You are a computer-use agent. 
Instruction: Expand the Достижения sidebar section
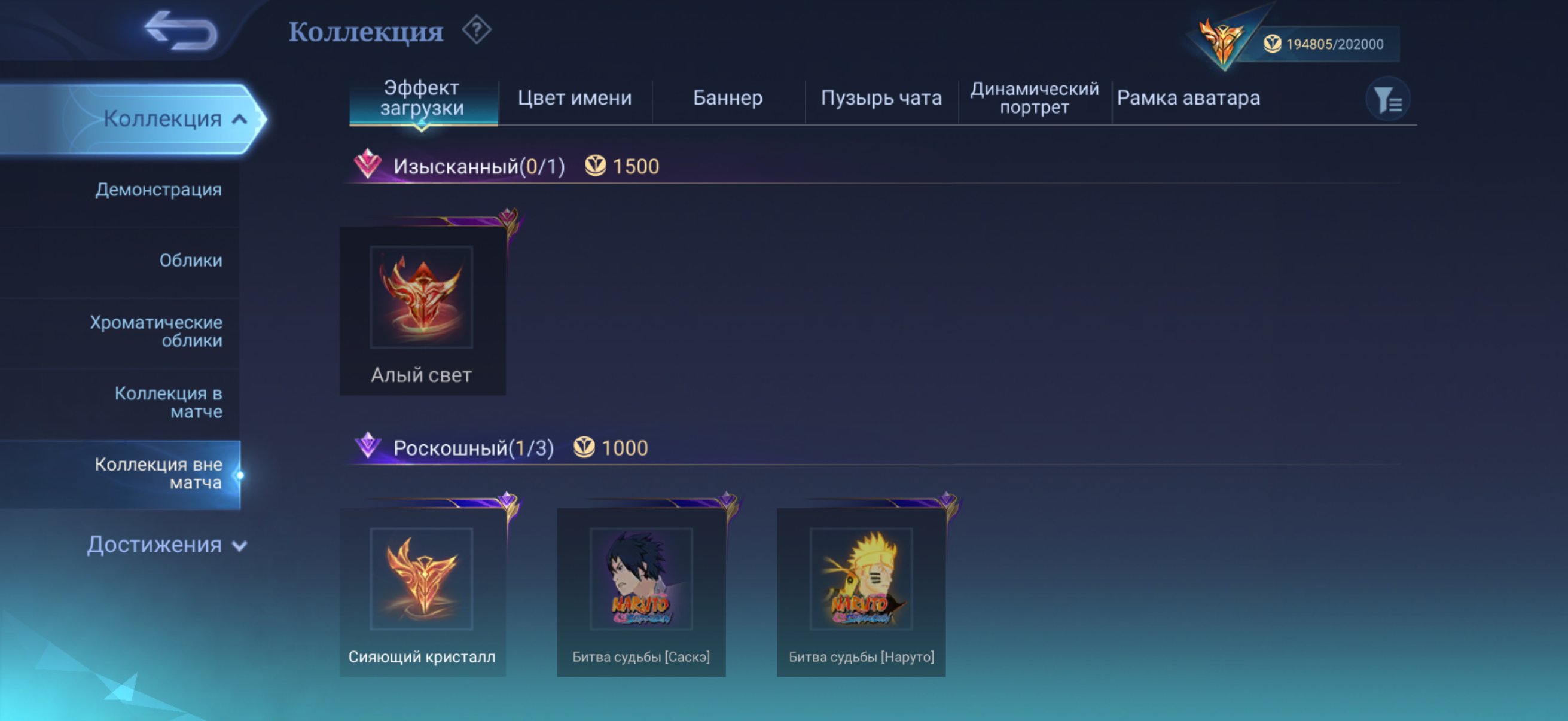(x=166, y=545)
